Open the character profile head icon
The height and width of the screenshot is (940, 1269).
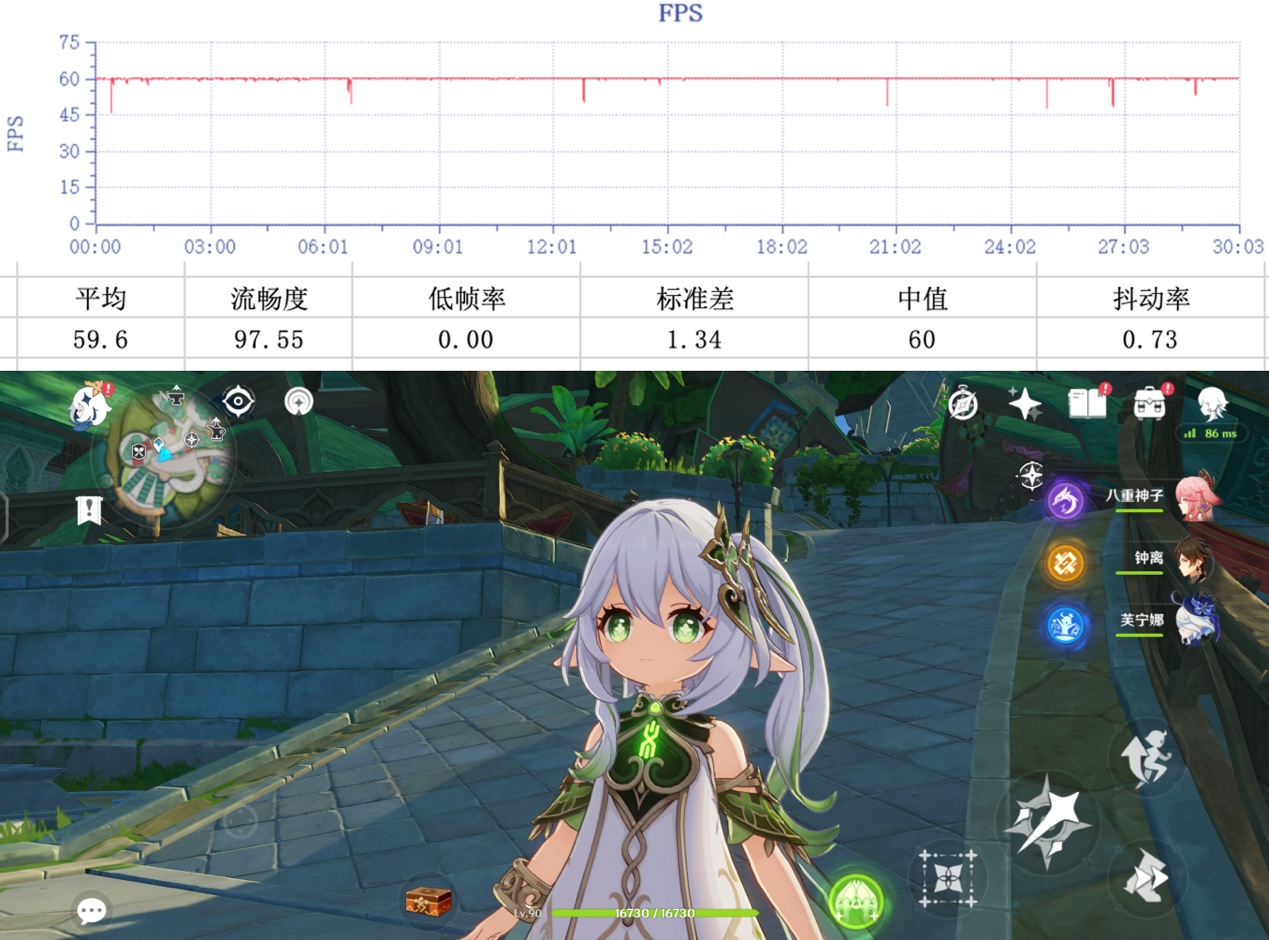[x=1213, y=403]
